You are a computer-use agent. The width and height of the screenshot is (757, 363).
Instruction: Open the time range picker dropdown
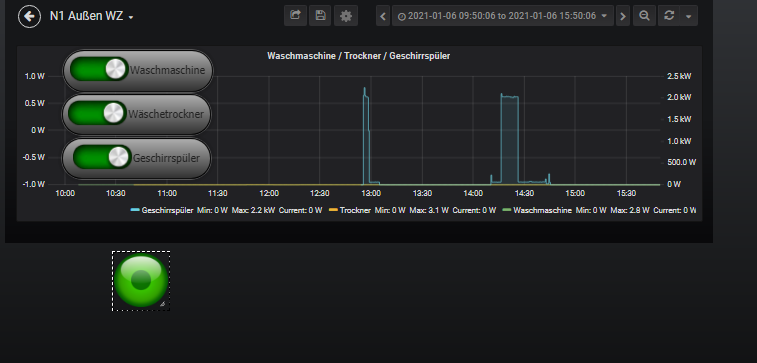pos(503,16)
